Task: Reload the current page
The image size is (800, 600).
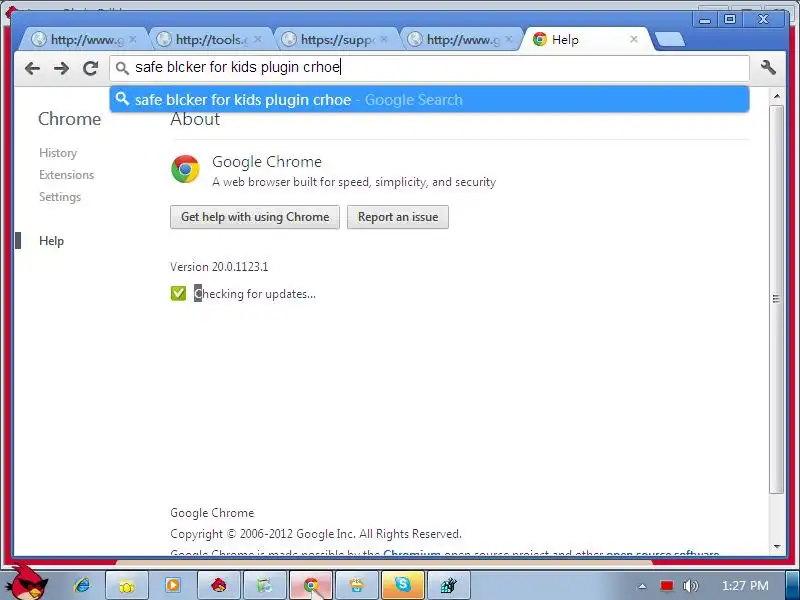Action: (x=91, y=68)
